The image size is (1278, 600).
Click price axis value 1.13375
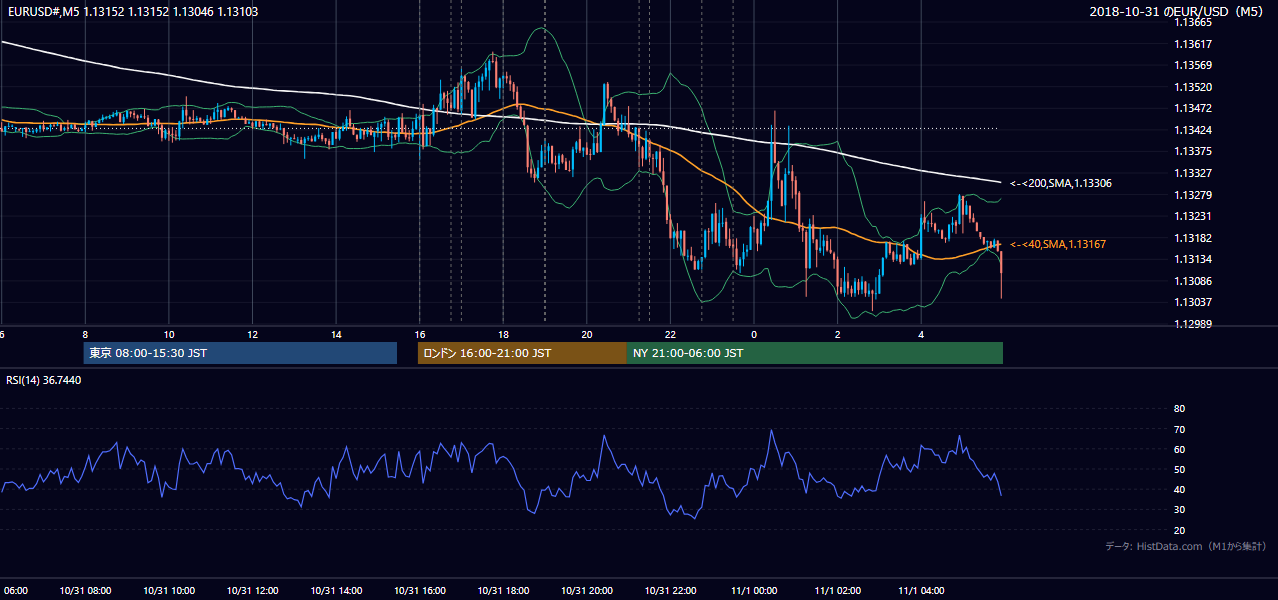(x=1195, y=151)
